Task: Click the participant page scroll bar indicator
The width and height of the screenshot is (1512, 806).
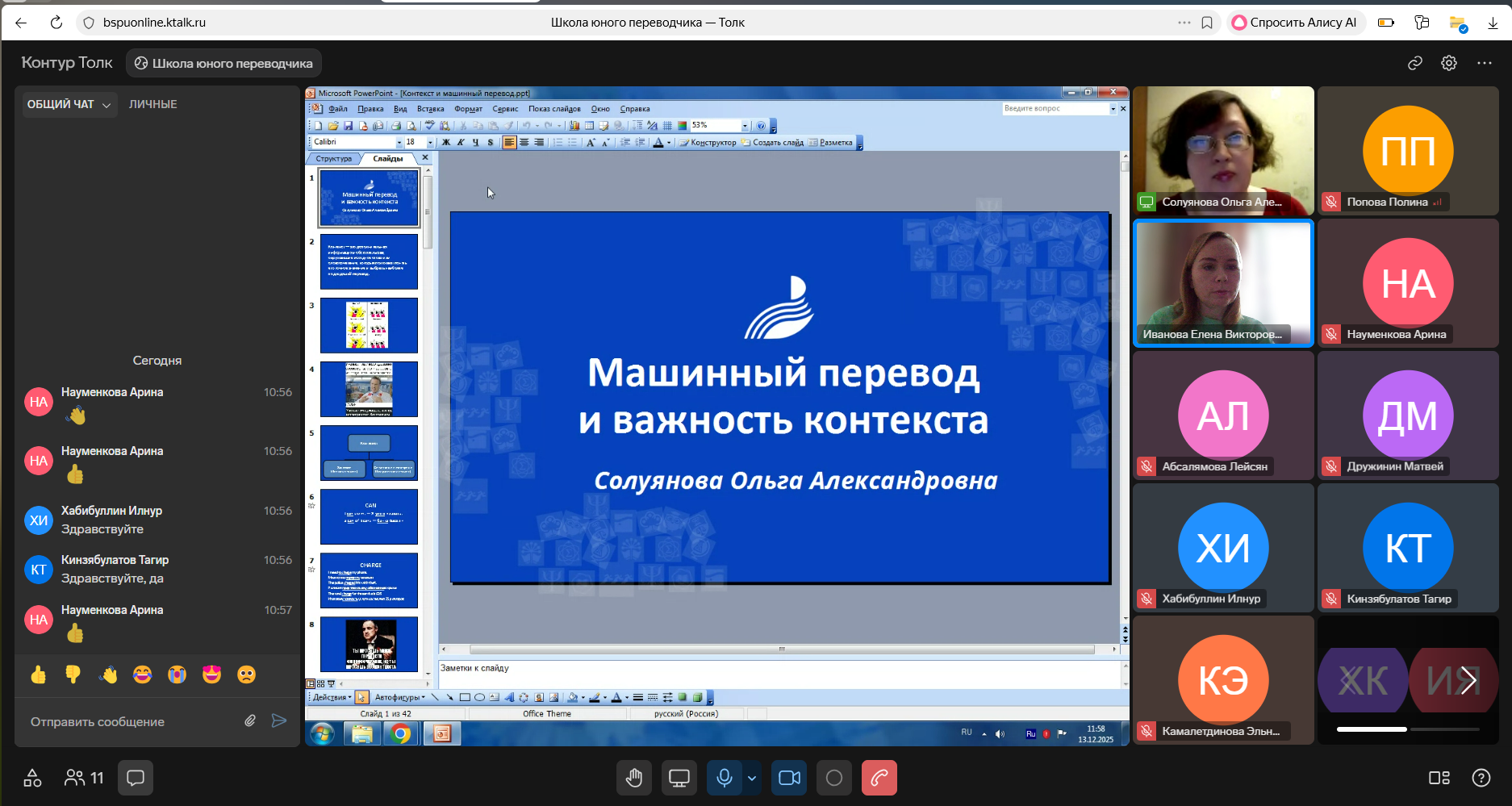Action: 1372,729
